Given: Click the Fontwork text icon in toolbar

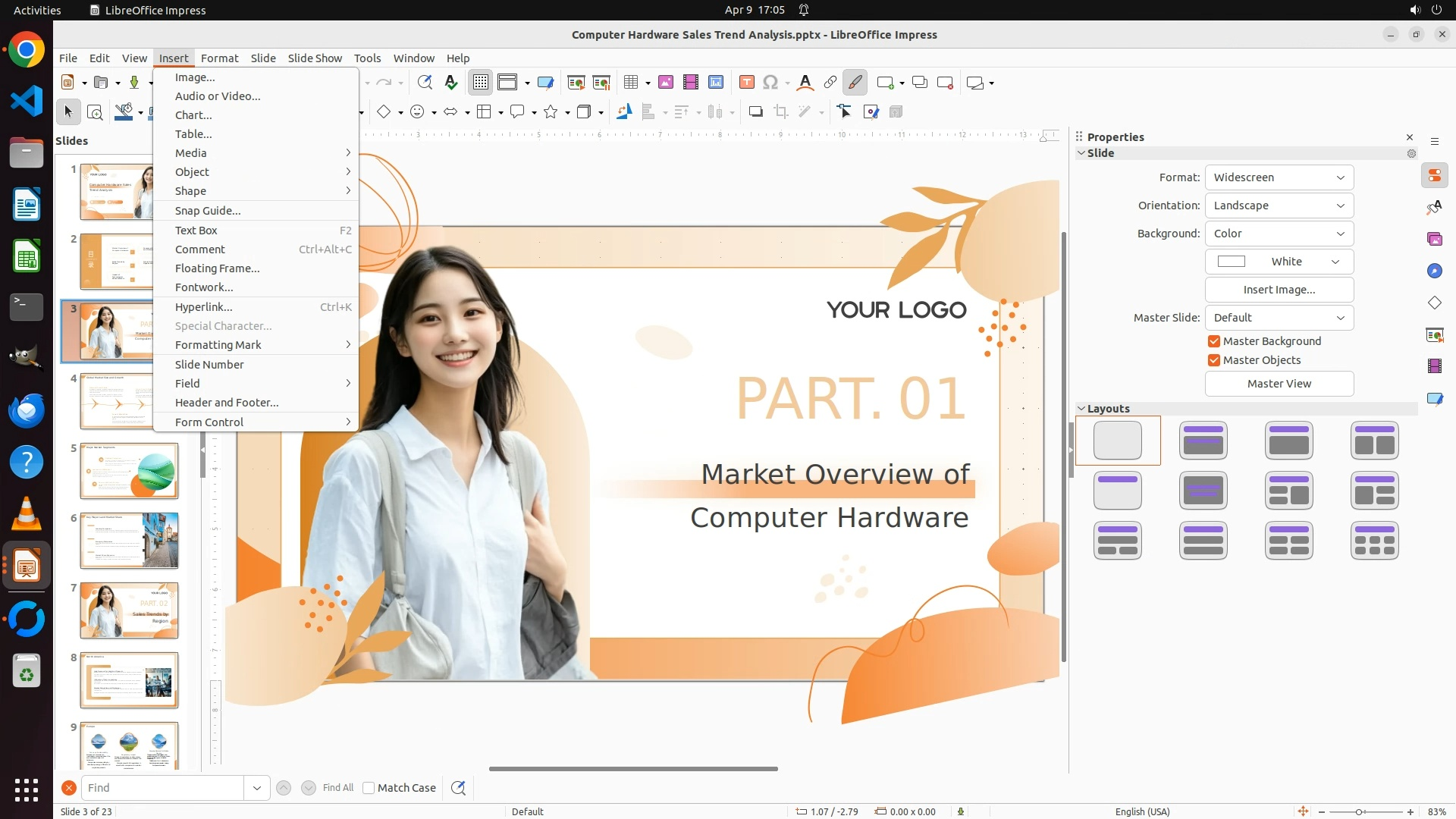Looking at the screenshot, I should pyautogui.click(x=805, y=83).
